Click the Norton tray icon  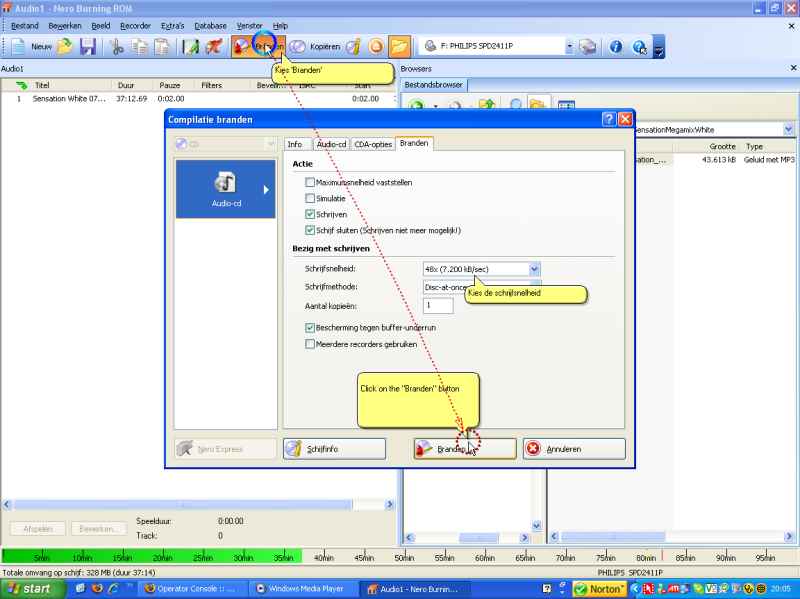coord(601,589)
